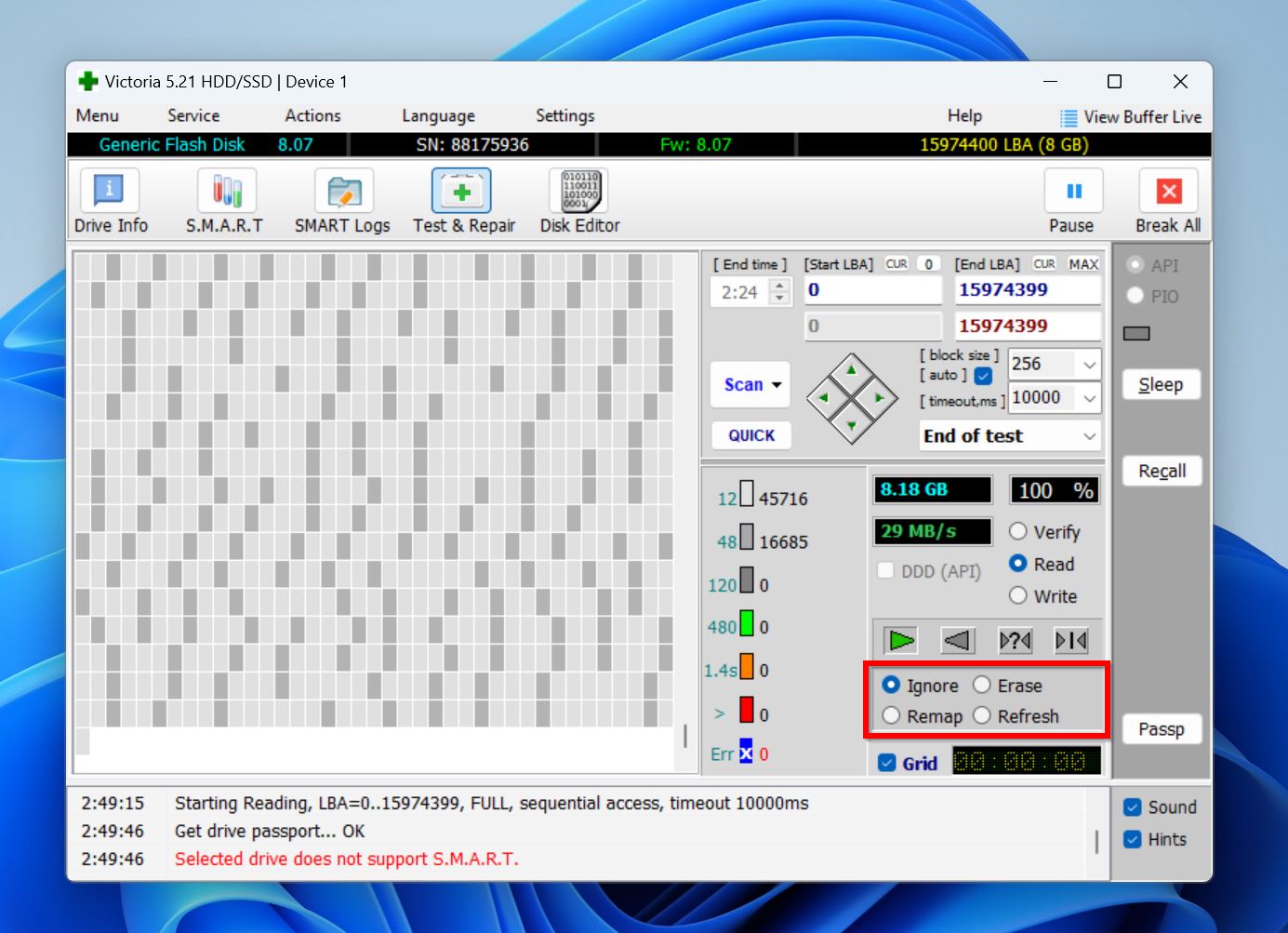The width and height of the screenshot is (1288, 933).
Task: Open the Drive Info panel
Action: tap(110, 202)
